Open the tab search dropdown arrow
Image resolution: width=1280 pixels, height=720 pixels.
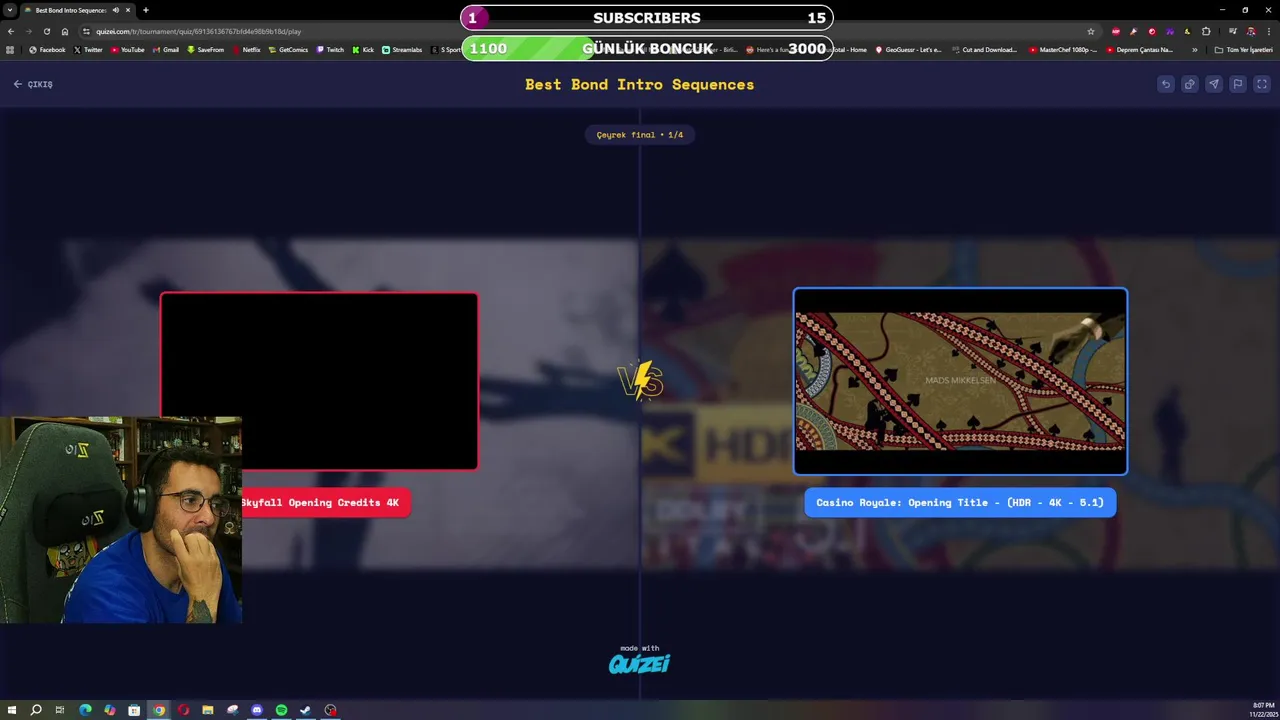[x=10, y=10]
